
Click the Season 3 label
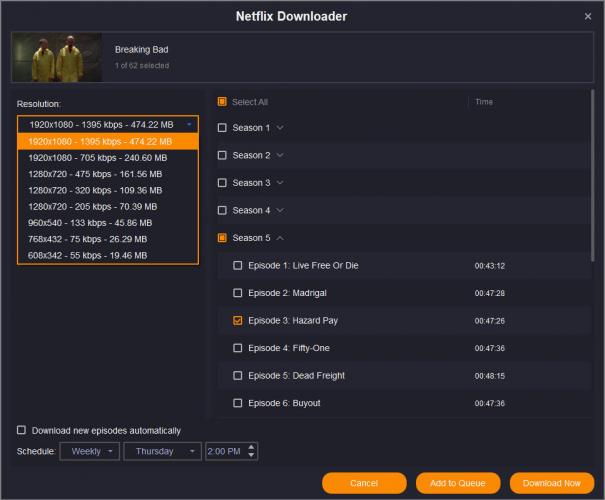(251, 183)
